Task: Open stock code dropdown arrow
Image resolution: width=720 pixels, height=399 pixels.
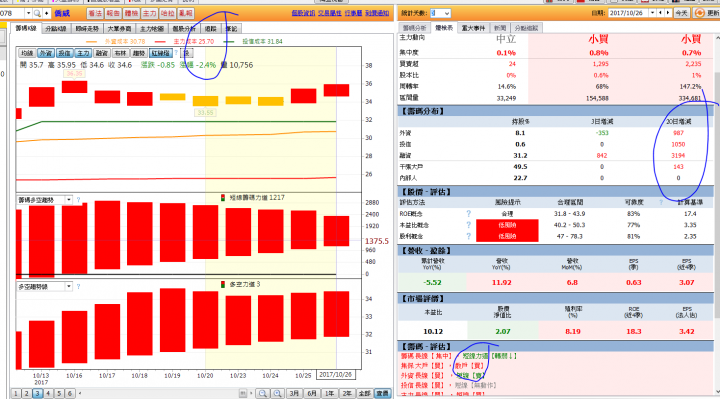Action: point(28,13)
